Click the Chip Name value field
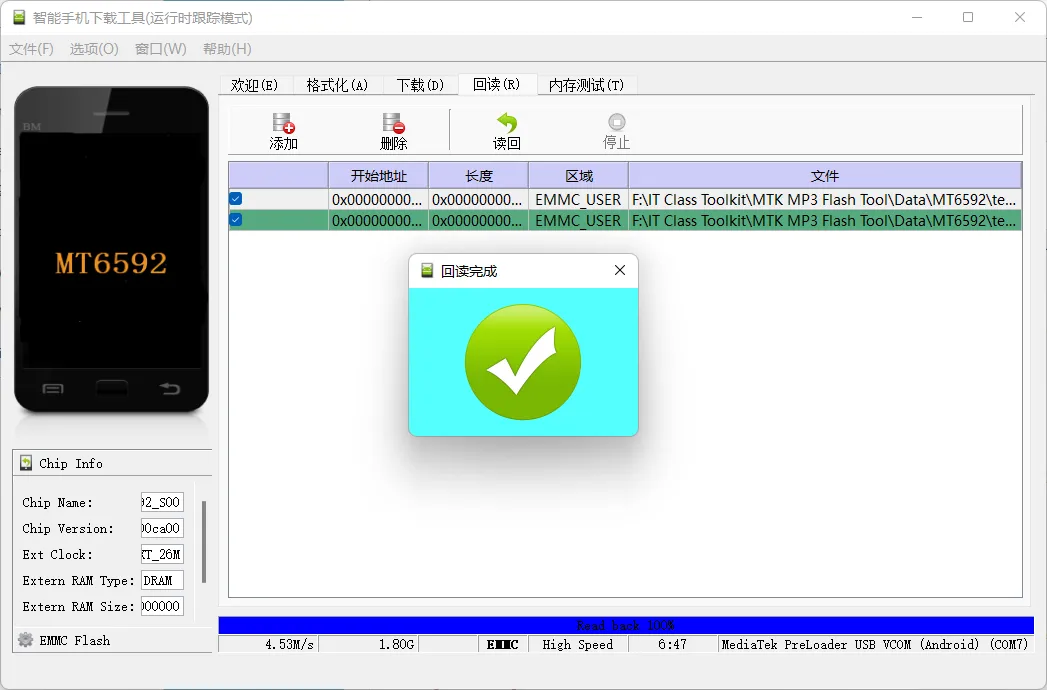This screenshot has width=1047, height=690. click(162, 502)
